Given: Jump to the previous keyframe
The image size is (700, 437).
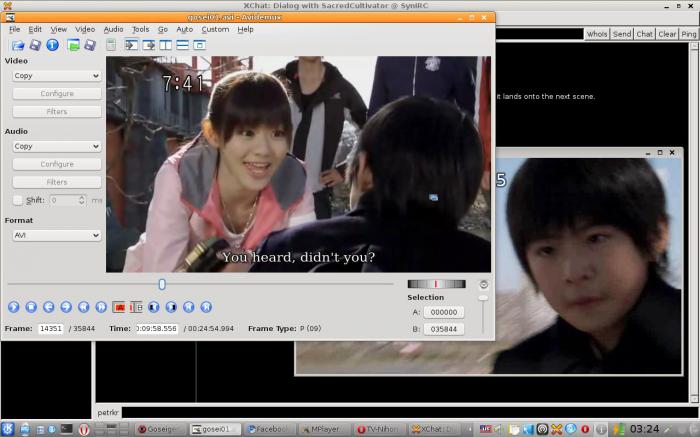Looking at the screenshot, I should (83, 307).
